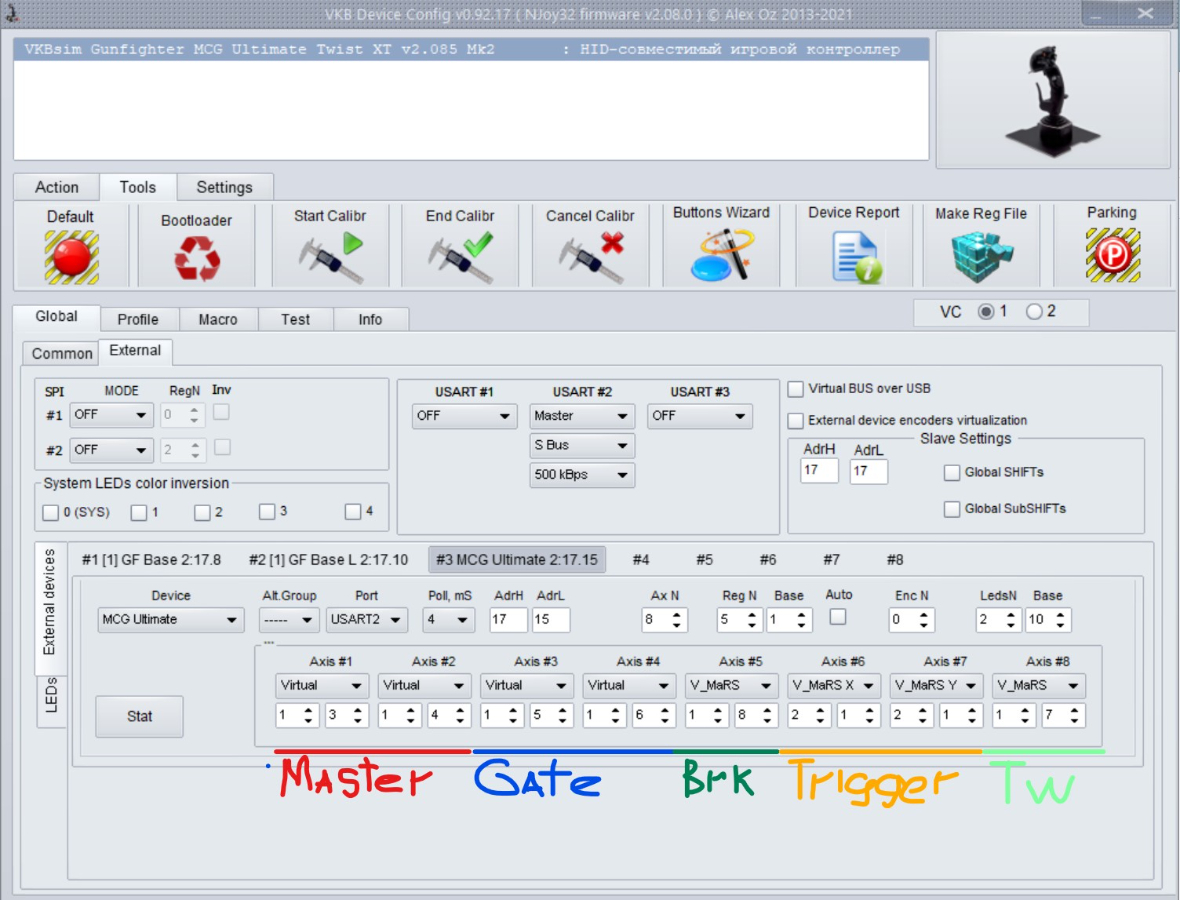Select external device #2 GF Base L 2:17.10
This screenshot has width=1180, height=900.
point(328,560)
